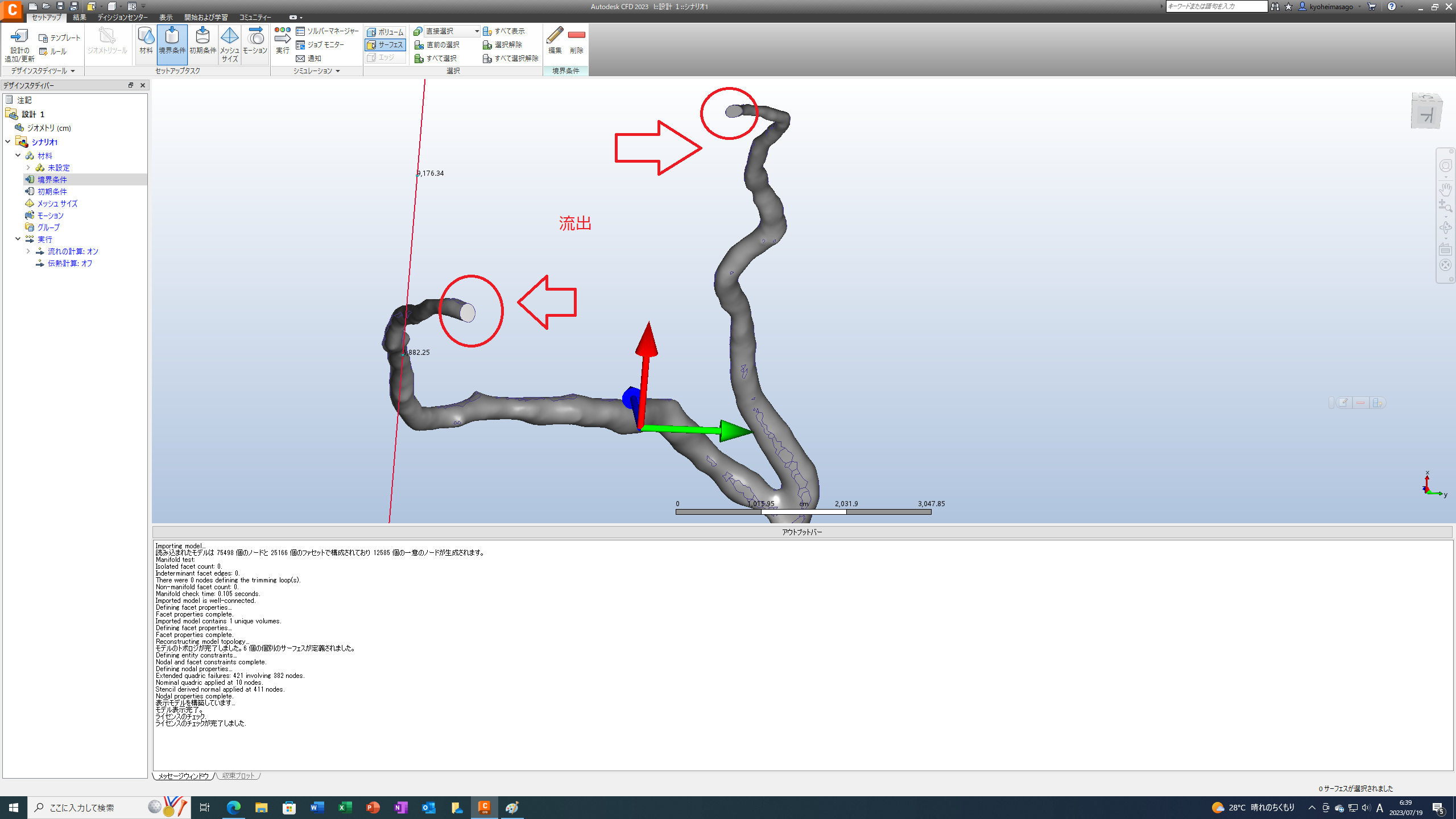Screen dimensions: 1456x819
Task: Select 伝熱計算: オフ tree item
Action: [x=69, y=263]
